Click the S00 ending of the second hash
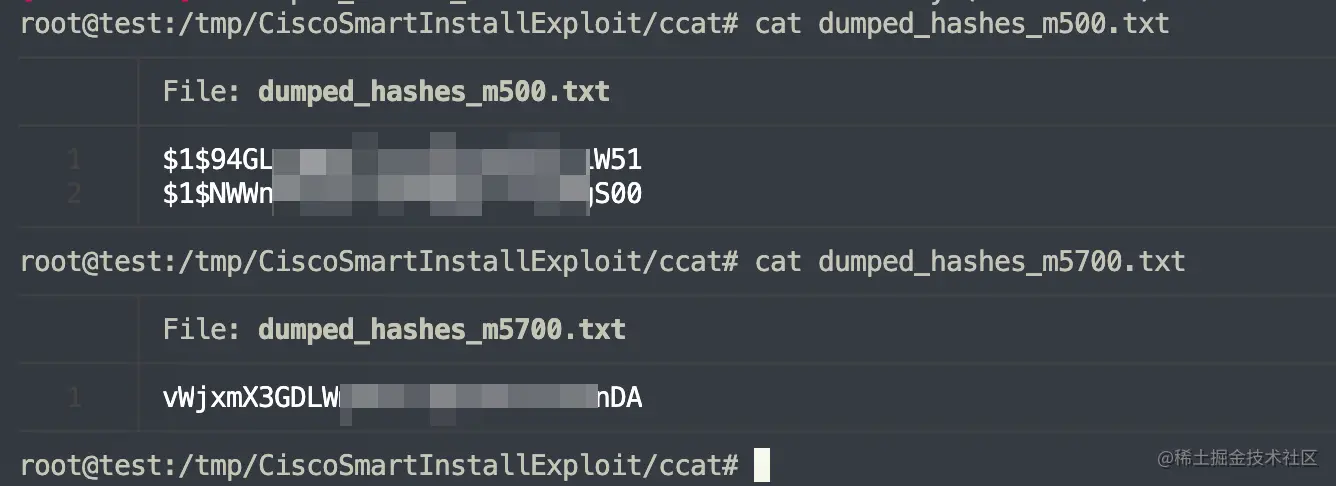Viewport: 1336px width, 486px height. 617,193
